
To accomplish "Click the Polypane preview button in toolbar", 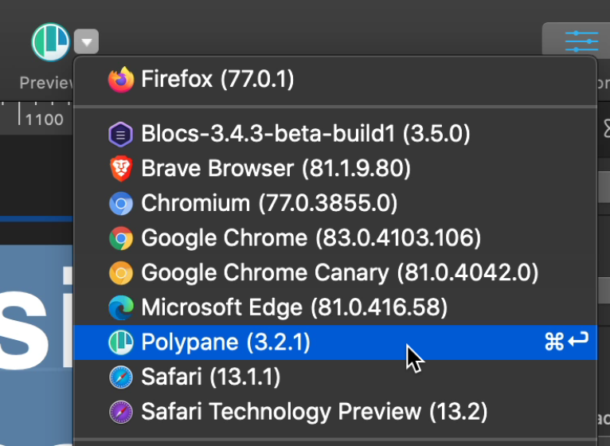I will click(x=51, y=42).
